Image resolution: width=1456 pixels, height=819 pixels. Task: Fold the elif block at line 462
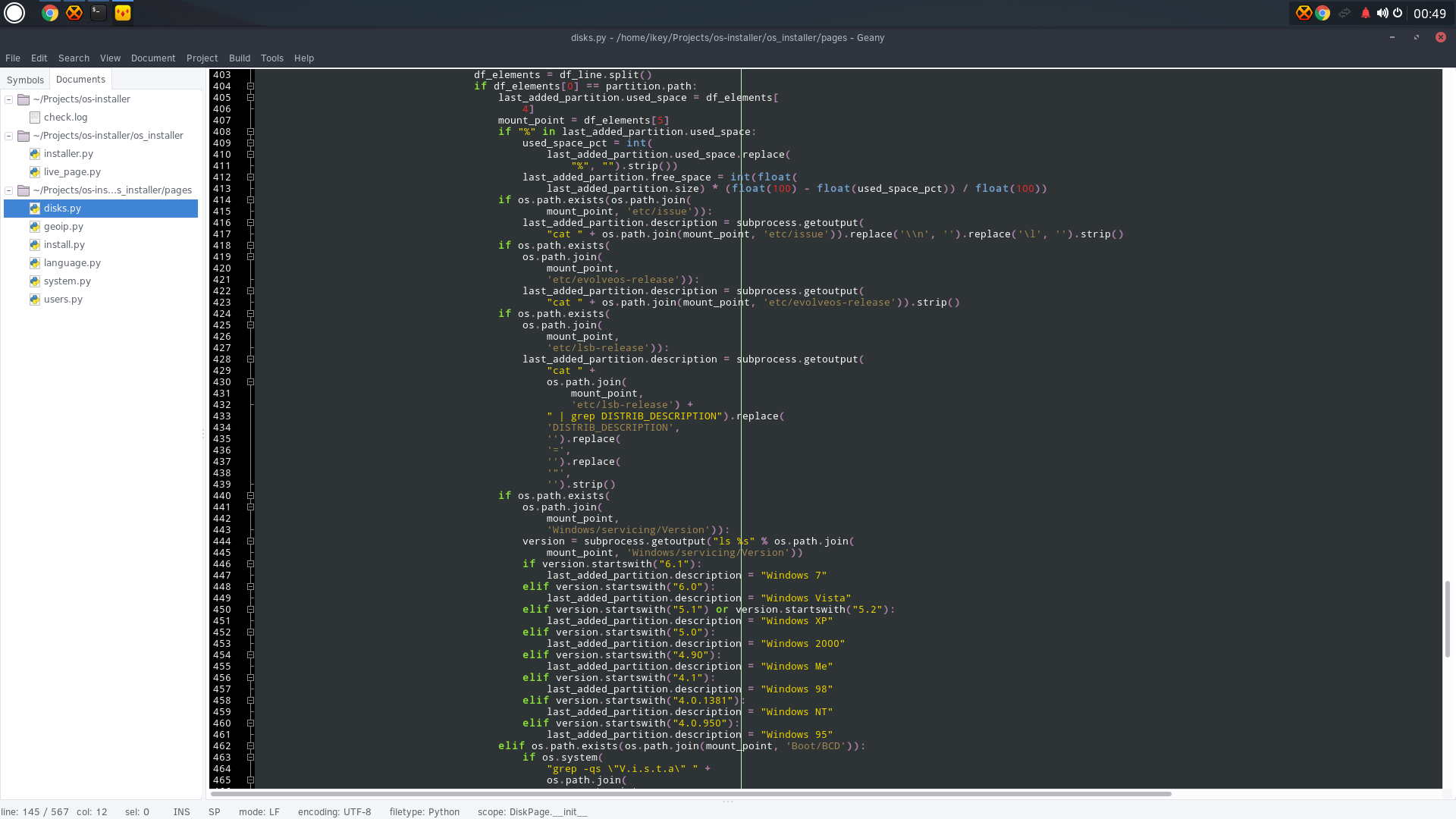click(x=250, y=746)
